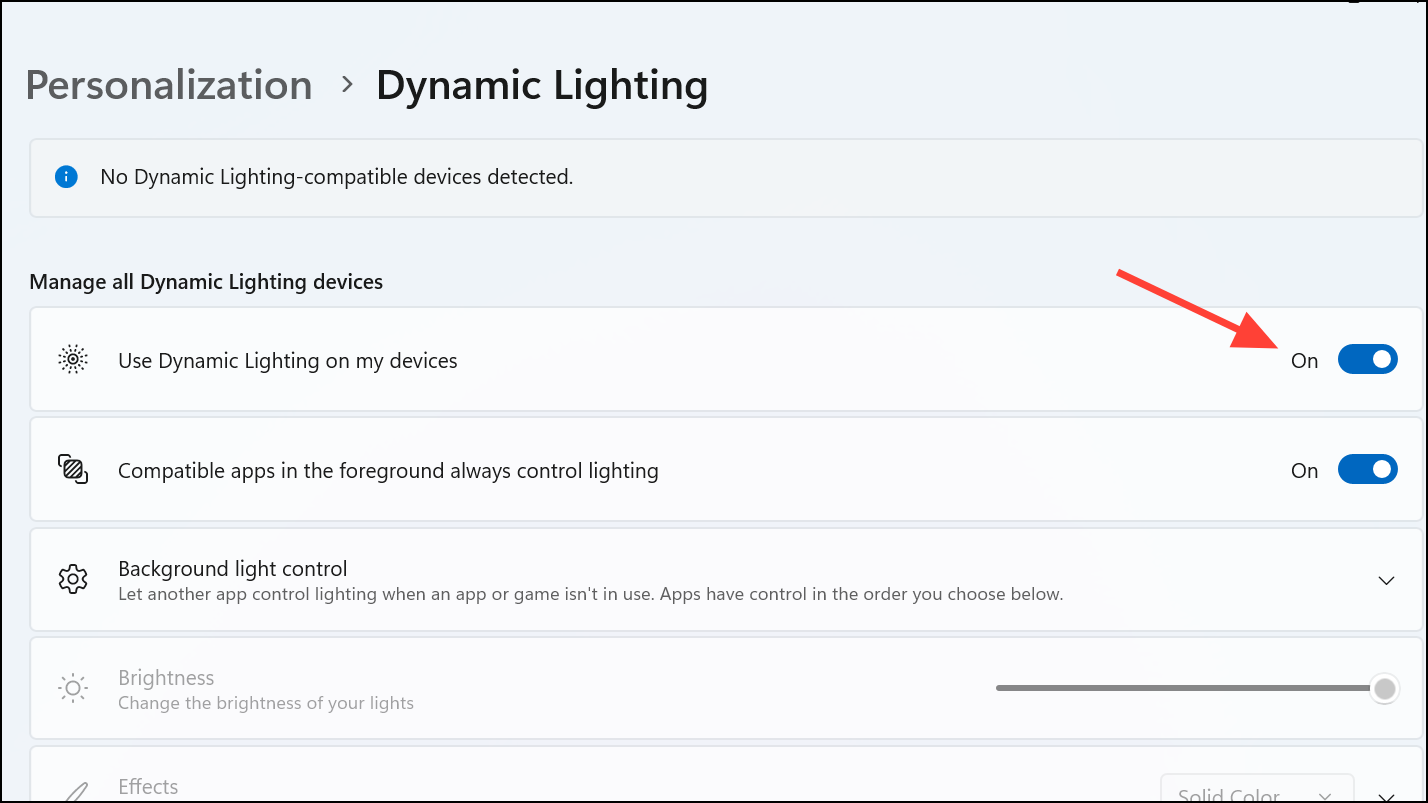This screenshot has width=1428, height=803.
Task: Disable Use Dynamic Lighting on my devices
Action: [x=1367, y=360]
